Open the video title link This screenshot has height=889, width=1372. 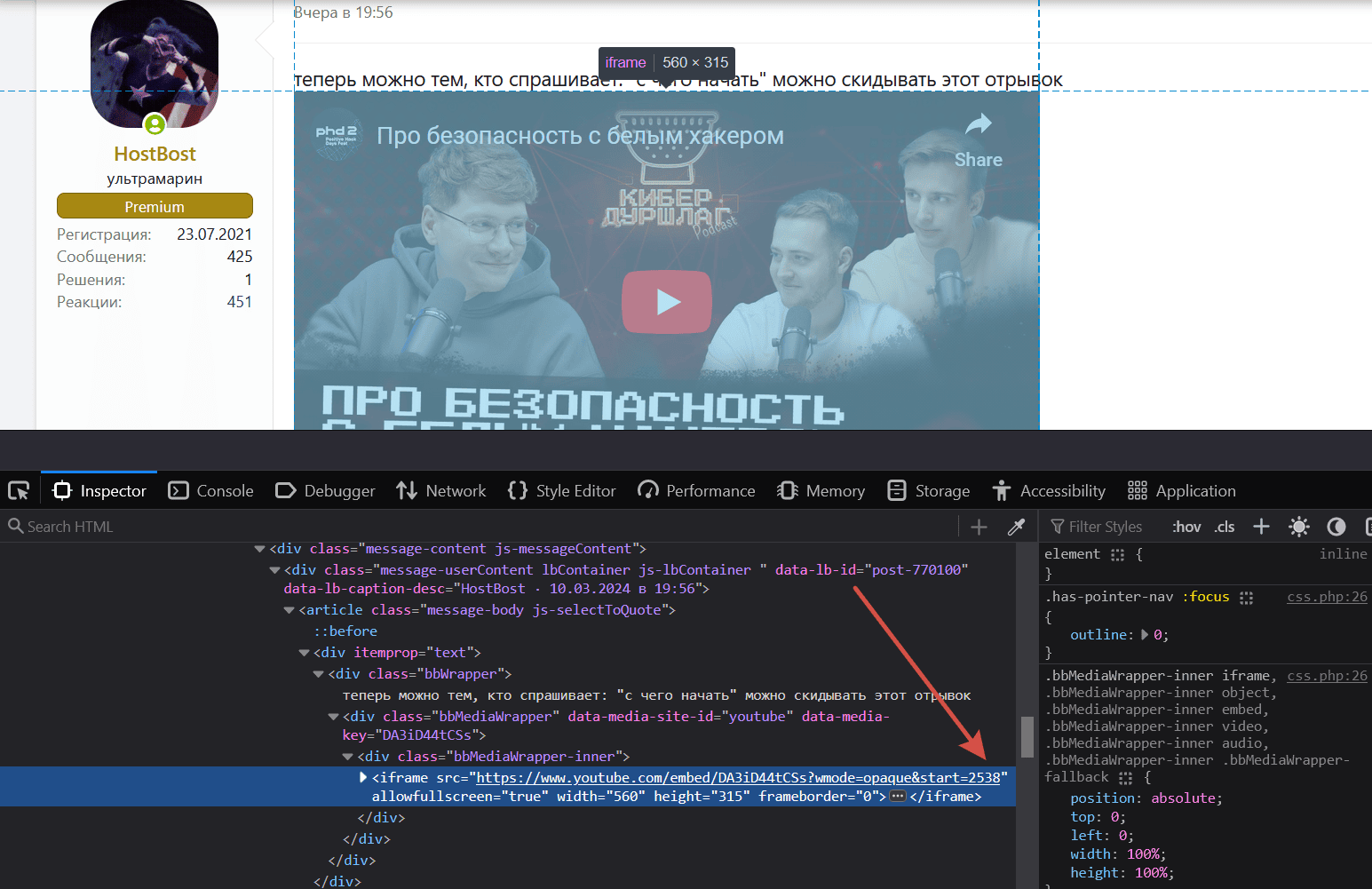click(580, 136)
